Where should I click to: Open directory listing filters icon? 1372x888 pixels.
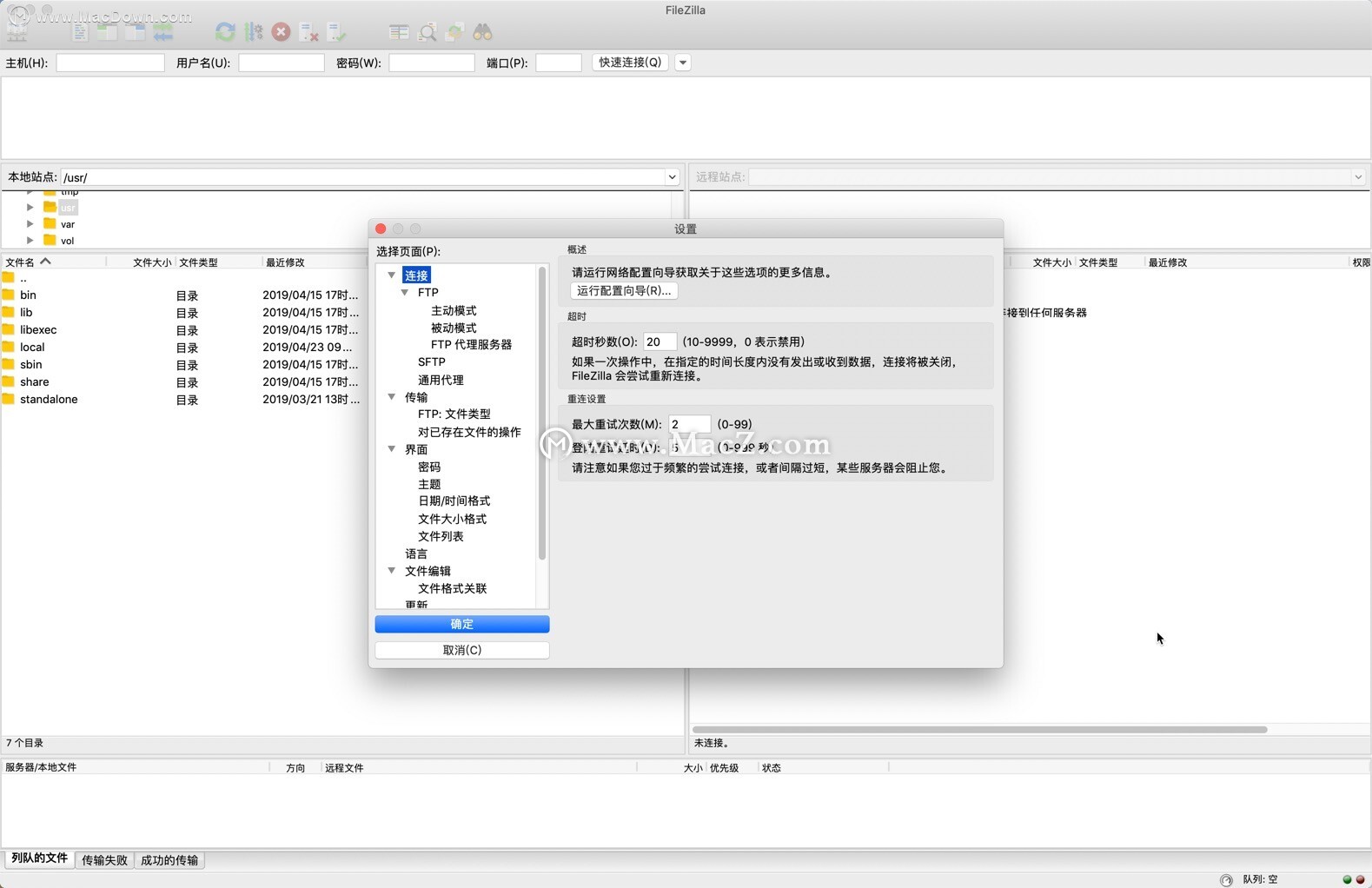399,32
